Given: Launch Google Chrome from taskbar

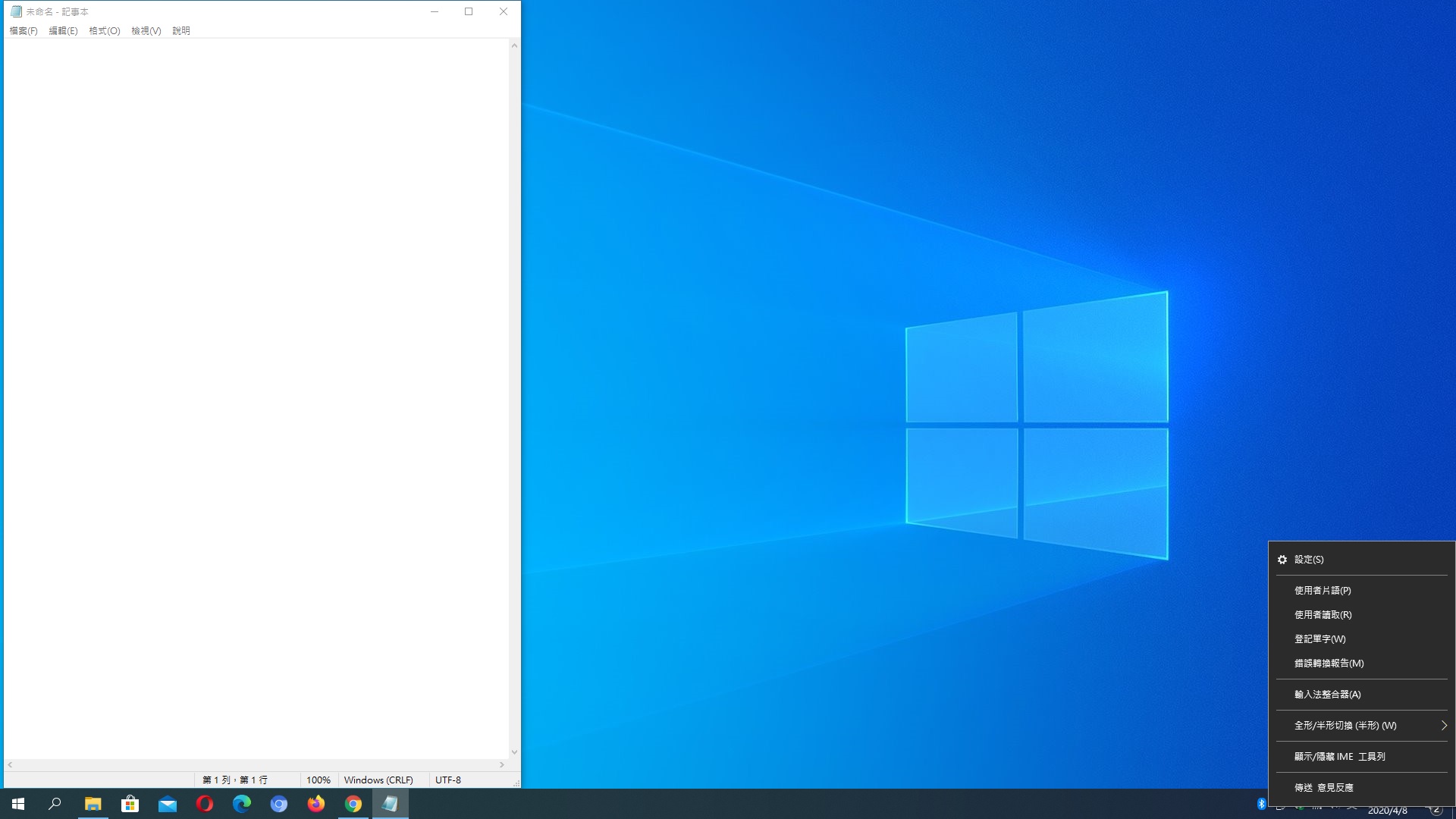Looking at the screenshot, I should (353, 804).
